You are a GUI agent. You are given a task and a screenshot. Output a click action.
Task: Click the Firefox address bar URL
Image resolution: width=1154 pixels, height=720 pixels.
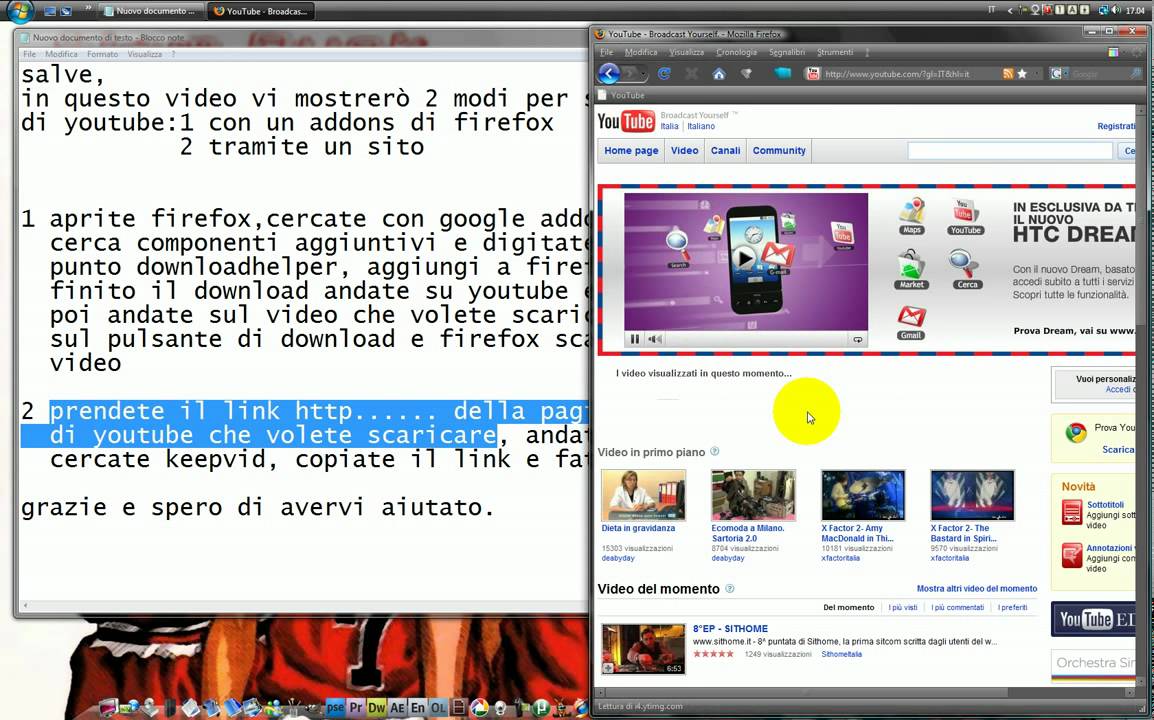897,74
